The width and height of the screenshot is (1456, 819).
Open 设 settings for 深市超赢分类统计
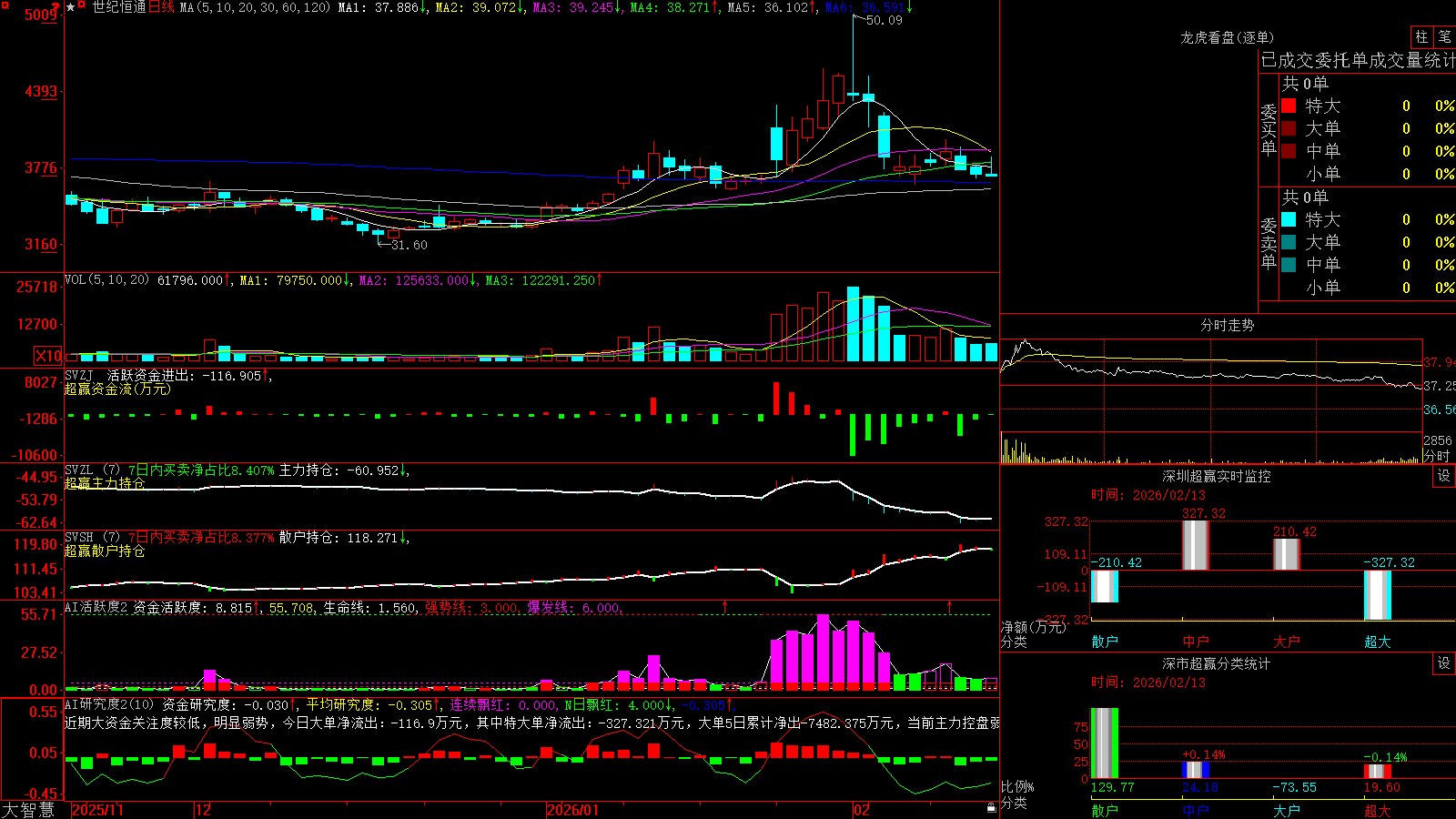pyautogui.click(x=1444, y=663)
